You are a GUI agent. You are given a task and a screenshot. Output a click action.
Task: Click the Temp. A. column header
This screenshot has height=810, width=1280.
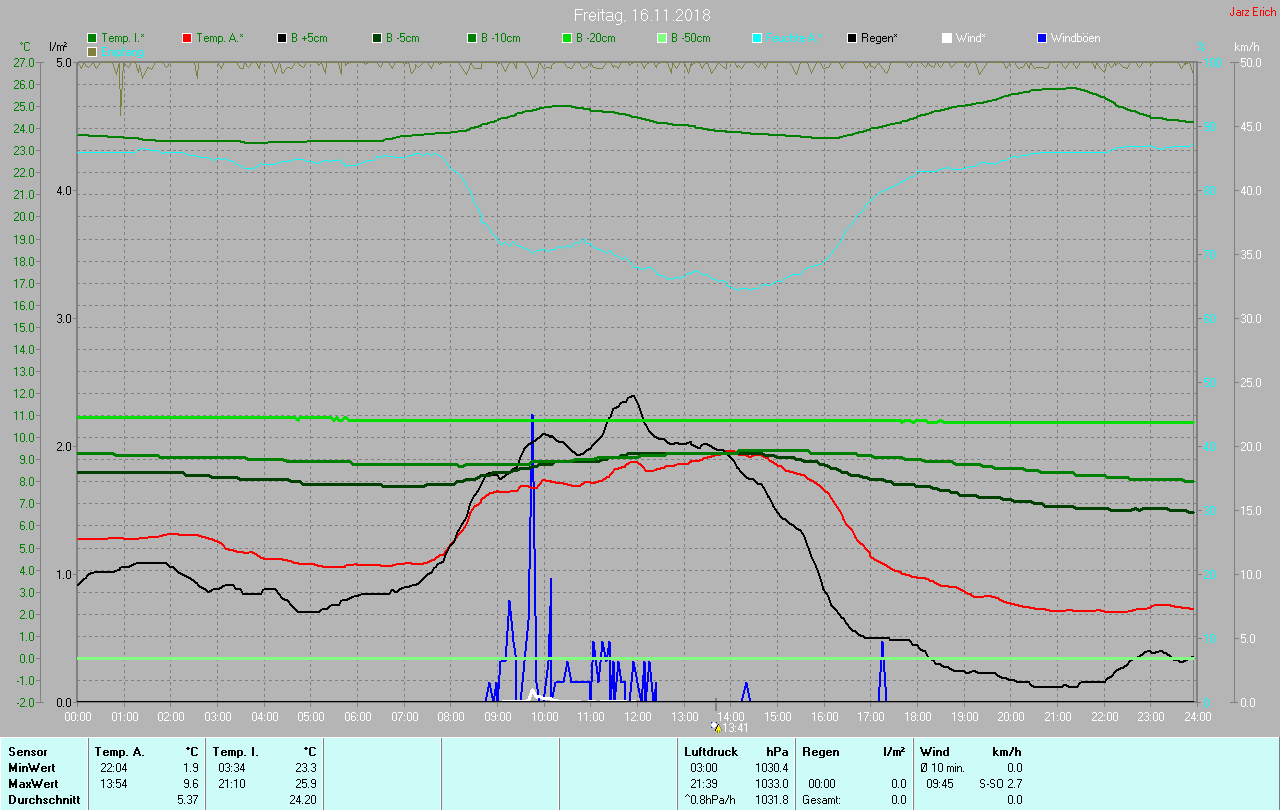(x=119, y=751)
